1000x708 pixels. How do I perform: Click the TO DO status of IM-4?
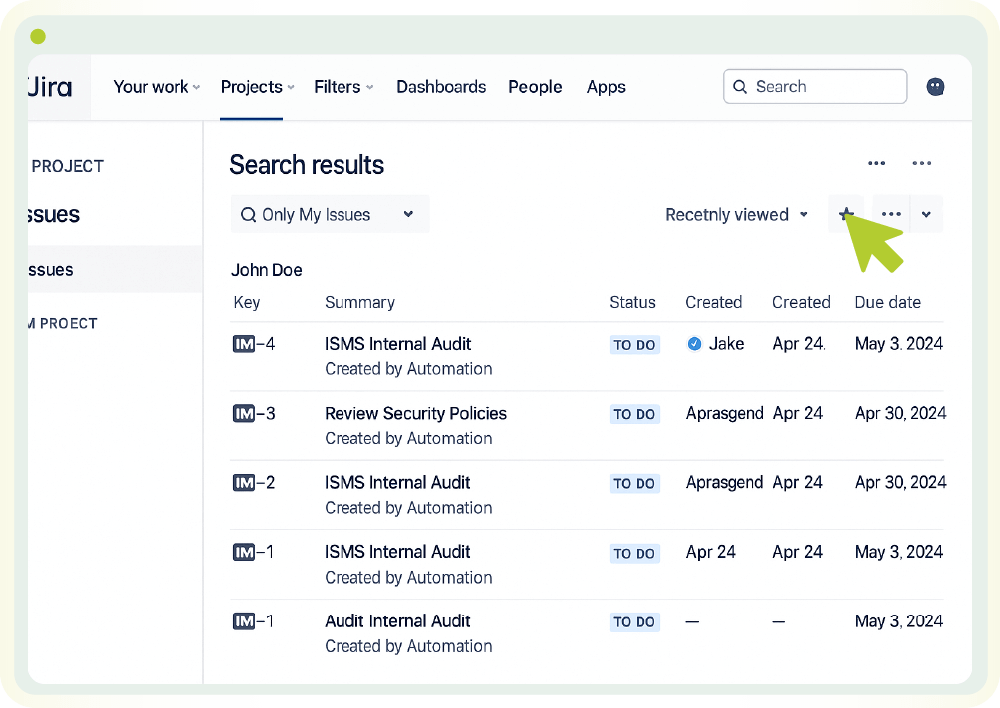coord(634,345)
